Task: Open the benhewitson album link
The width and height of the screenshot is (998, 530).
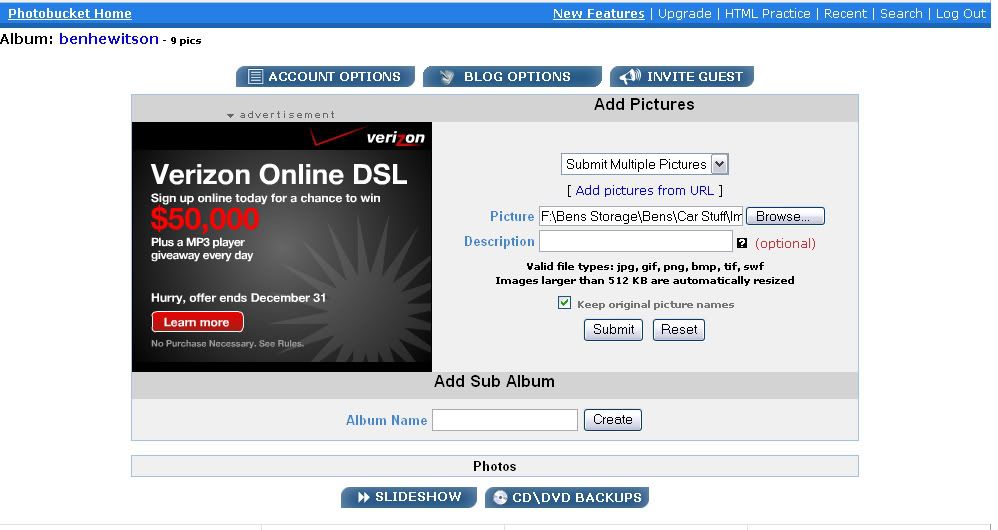Action: 108,39
